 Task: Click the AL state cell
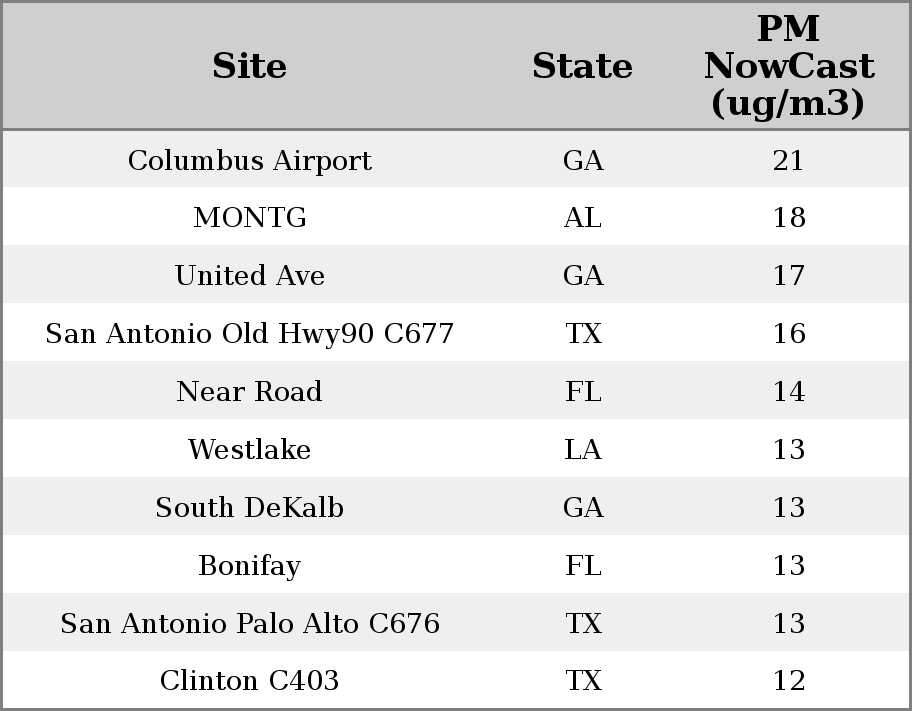coord(582,217)
